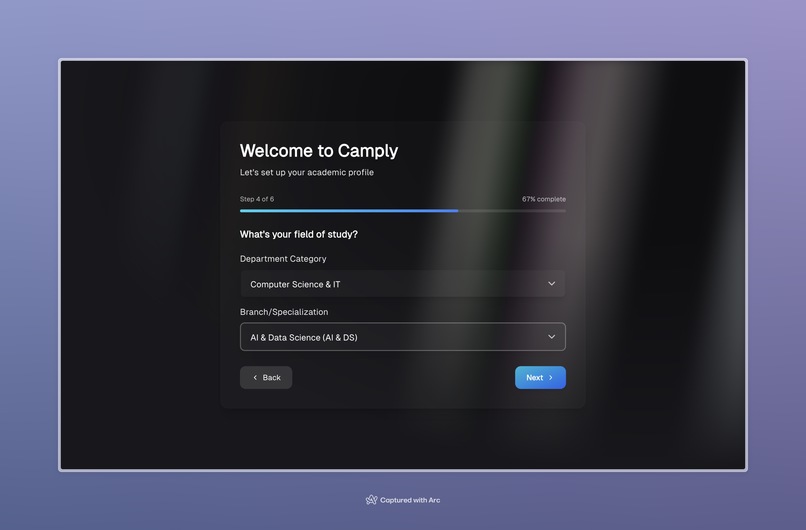The width and height of the screenshot is (806, 530).
Task: Click the '67% complete' label
Action: click(544, 199)
